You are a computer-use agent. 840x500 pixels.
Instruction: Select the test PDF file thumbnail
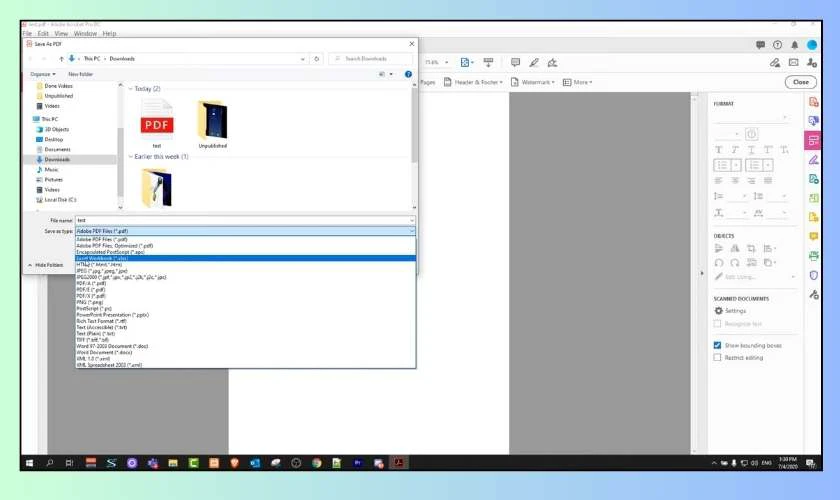pyautogui.click(x=156, y=123)
